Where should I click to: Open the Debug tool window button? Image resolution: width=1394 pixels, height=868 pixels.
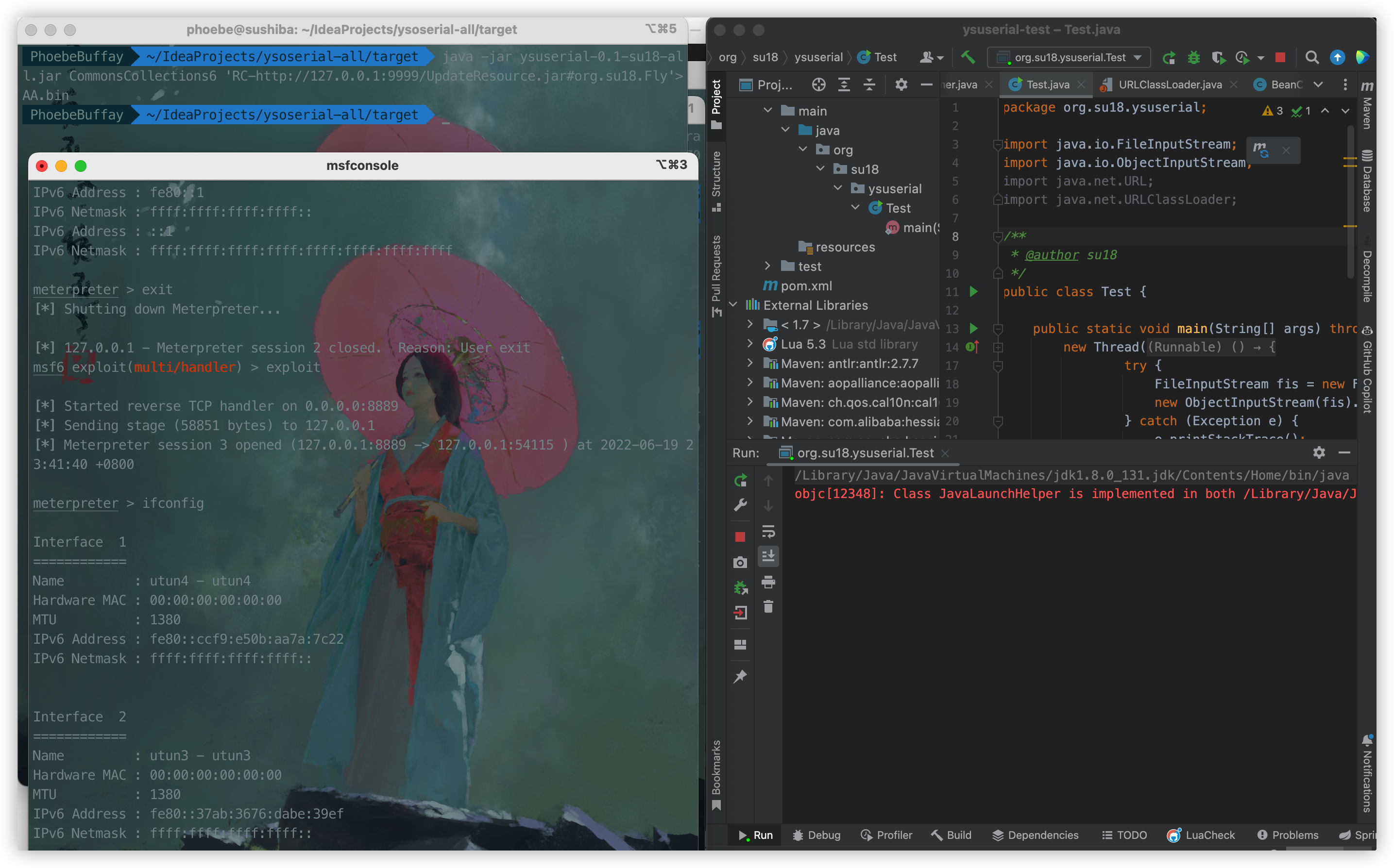click(x=817, y=835)
